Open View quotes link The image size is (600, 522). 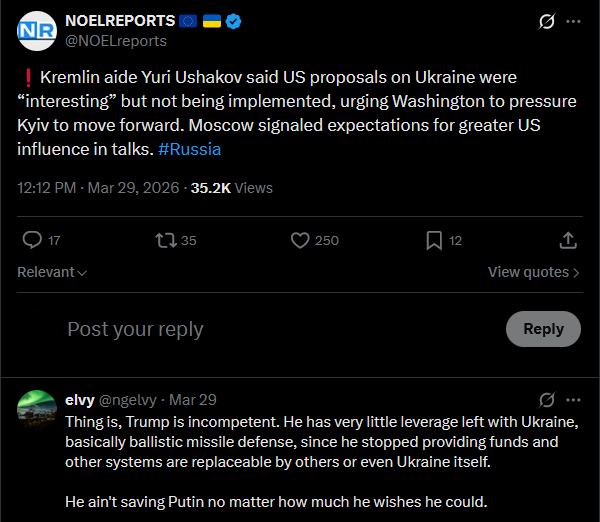click(x=533, y=272)
